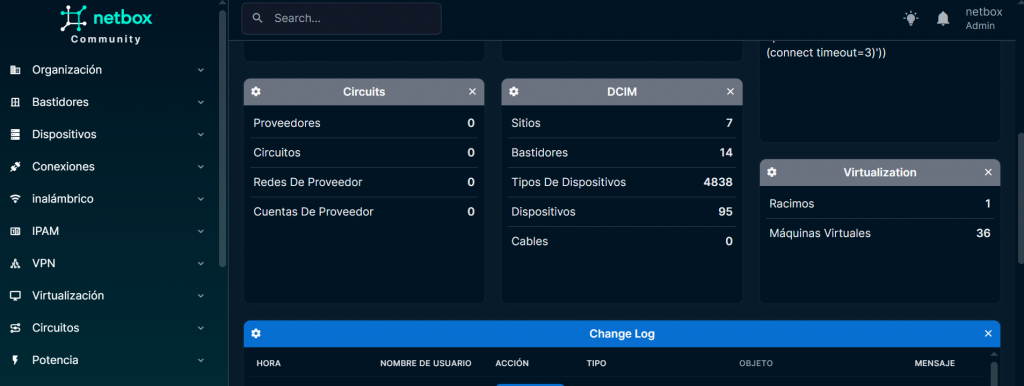Screen dimensions: 1024x386
Task: Expand the Conexiones menu chevron
Action: tap(200, 167)
